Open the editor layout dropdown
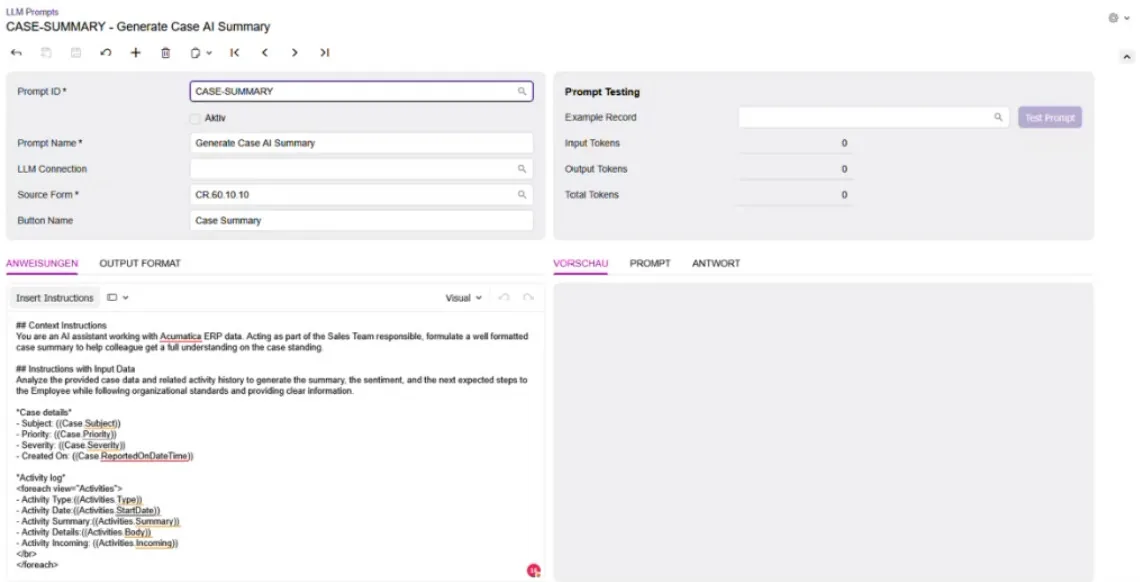The height and width of the screenshot is (582, 1140). pos(117,297)
